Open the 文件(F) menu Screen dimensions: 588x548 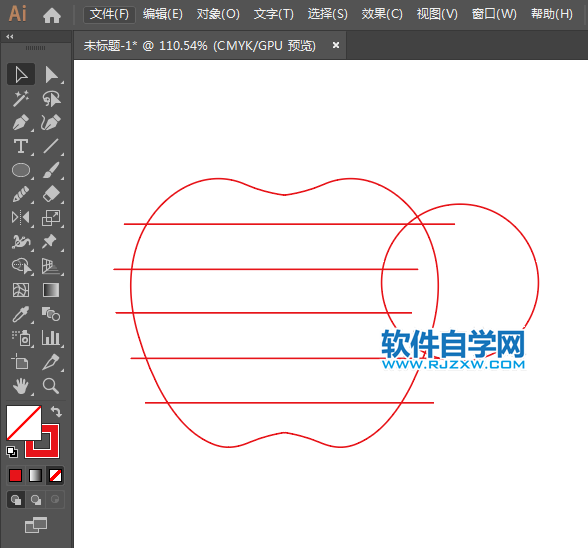[x=109, y=15]
